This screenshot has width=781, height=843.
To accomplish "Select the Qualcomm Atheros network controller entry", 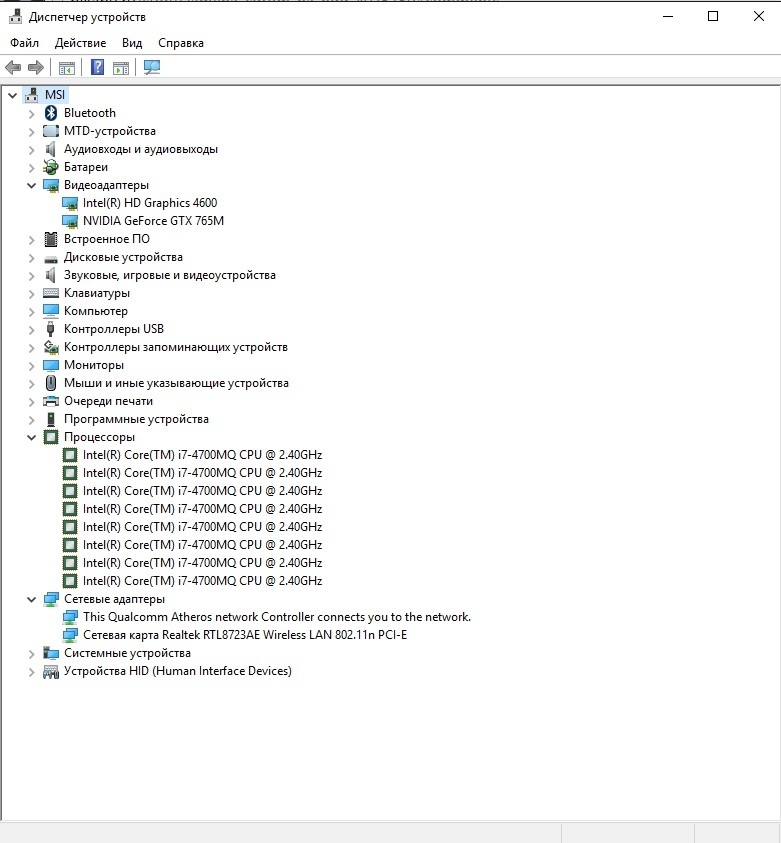I will point(276,617).
